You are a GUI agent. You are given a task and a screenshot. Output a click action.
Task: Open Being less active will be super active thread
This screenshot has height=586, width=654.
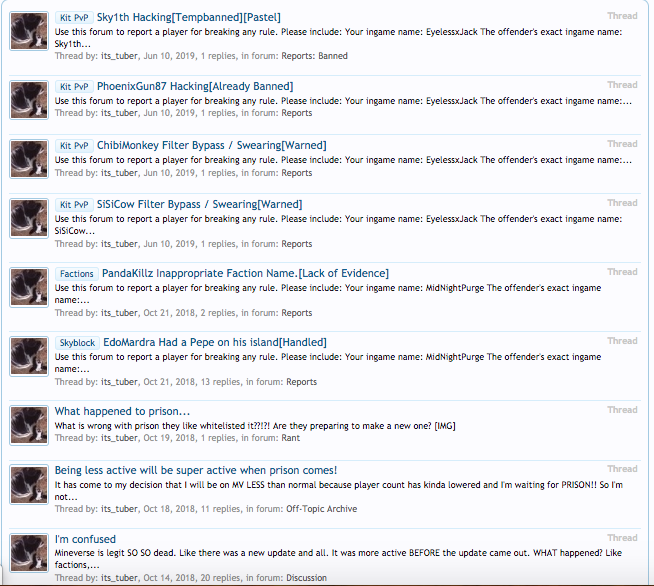pyautogui.click(x=196, y=470)
